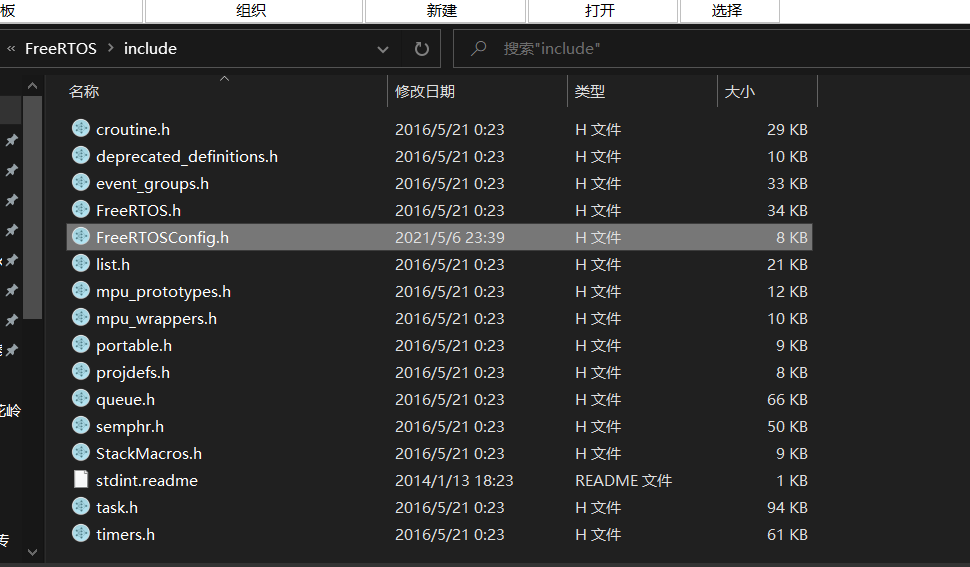Navigate to the FreeRTOS breadcrumb folder

(x=61, y=48)
